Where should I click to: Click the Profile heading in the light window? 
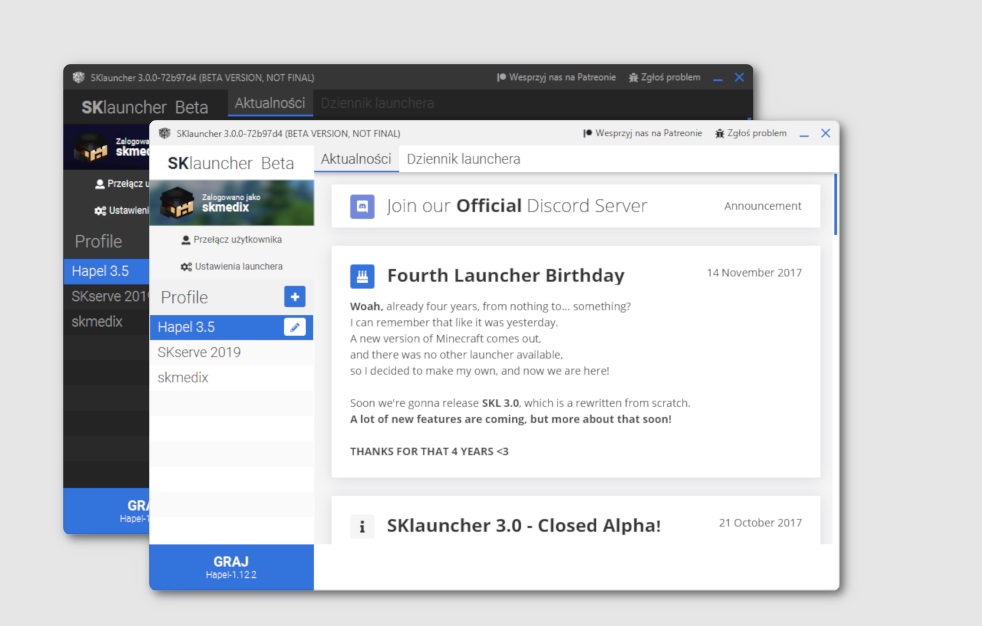[x=184, y=297]
